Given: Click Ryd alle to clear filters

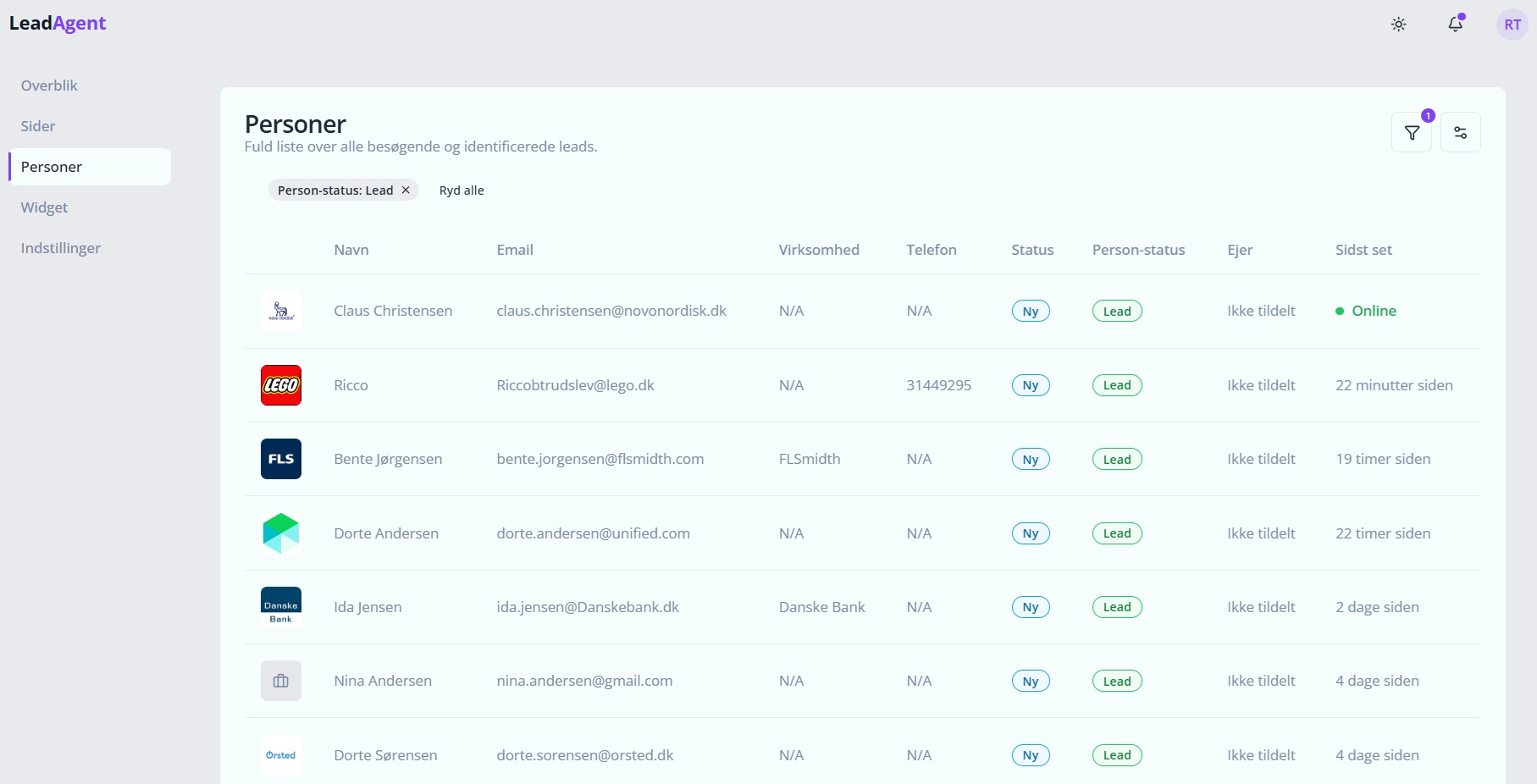Looking at the screenshot, I should (462, 190).
